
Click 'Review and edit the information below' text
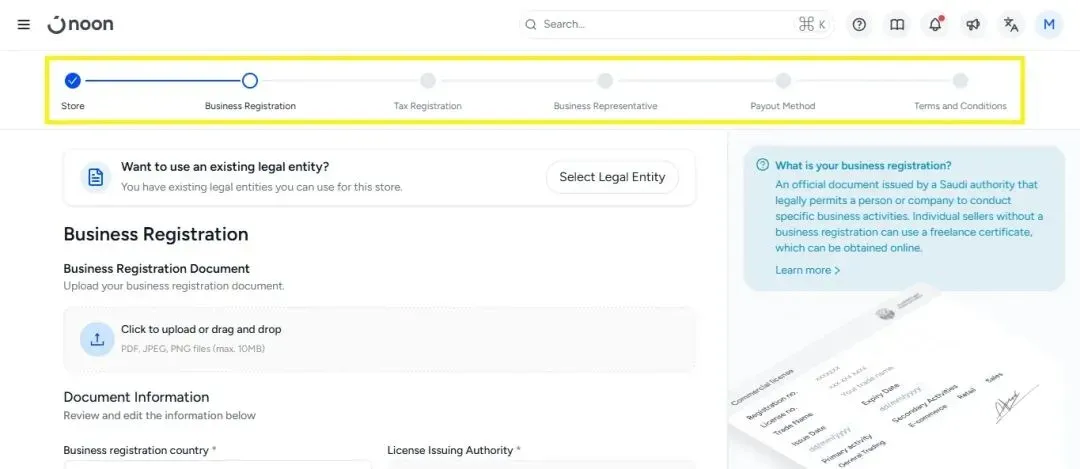point(159,415)
